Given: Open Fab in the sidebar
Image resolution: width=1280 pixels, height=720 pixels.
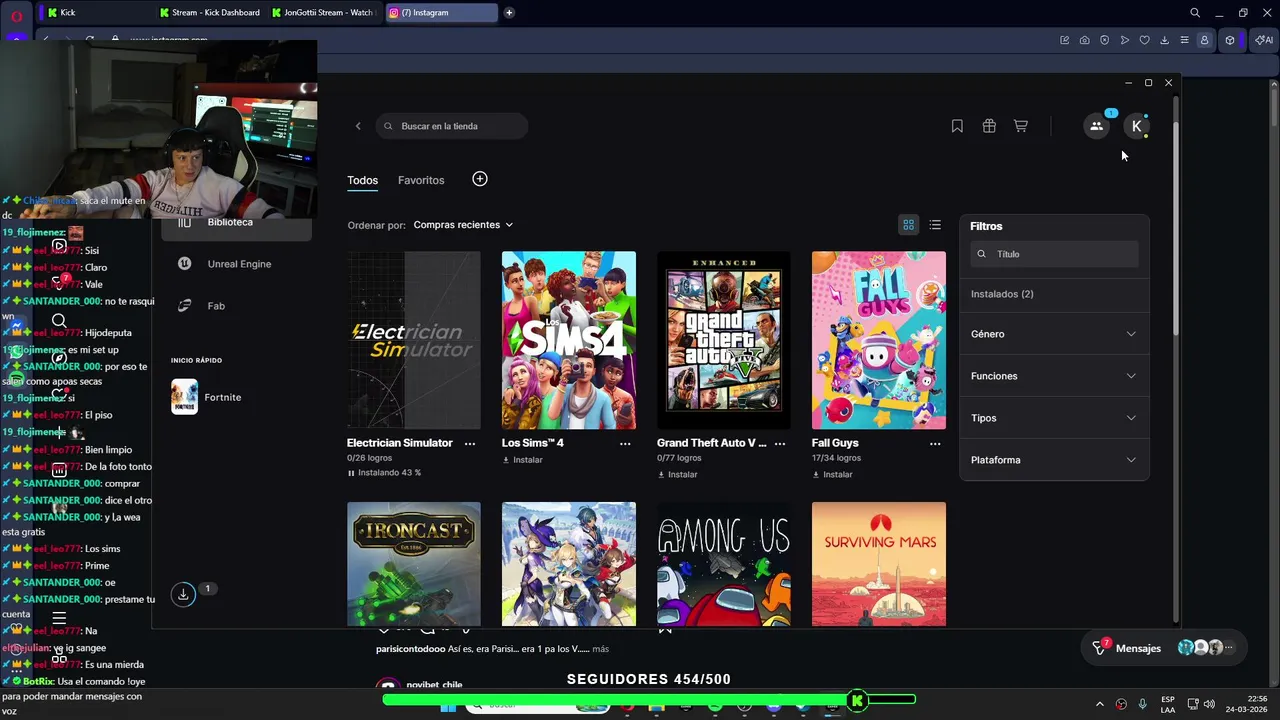Looking at the screenshot, I should tap(237, 306).
